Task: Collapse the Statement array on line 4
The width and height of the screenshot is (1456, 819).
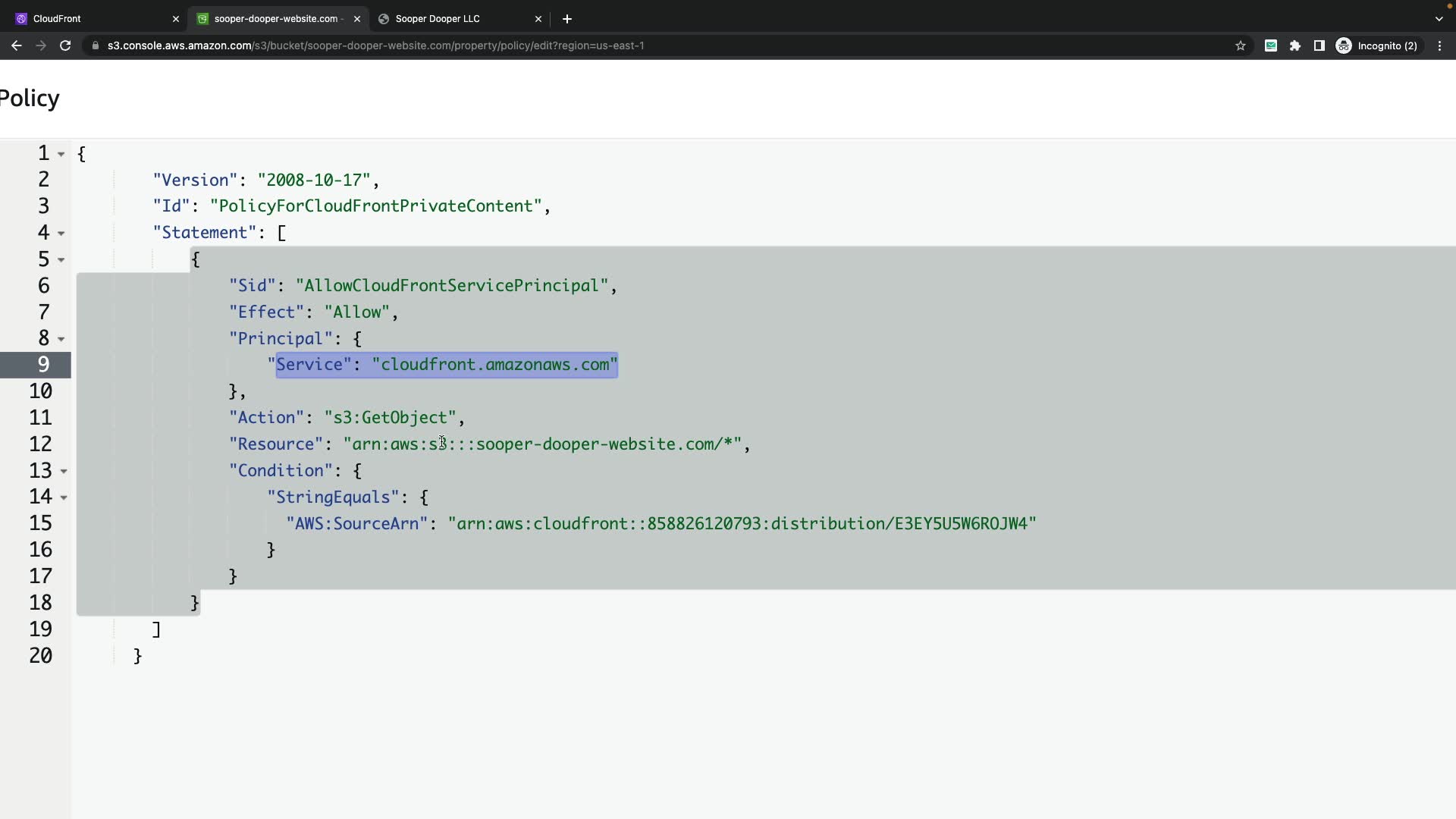Action: click(x=61, y=234)
